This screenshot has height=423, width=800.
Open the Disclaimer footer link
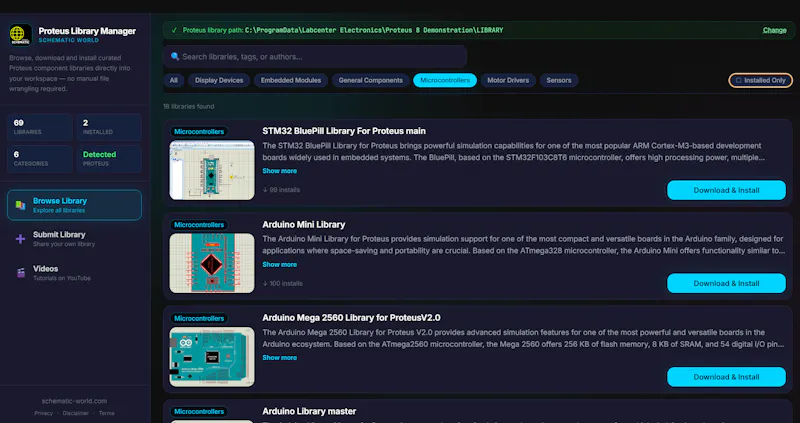(x=76, y=413)
